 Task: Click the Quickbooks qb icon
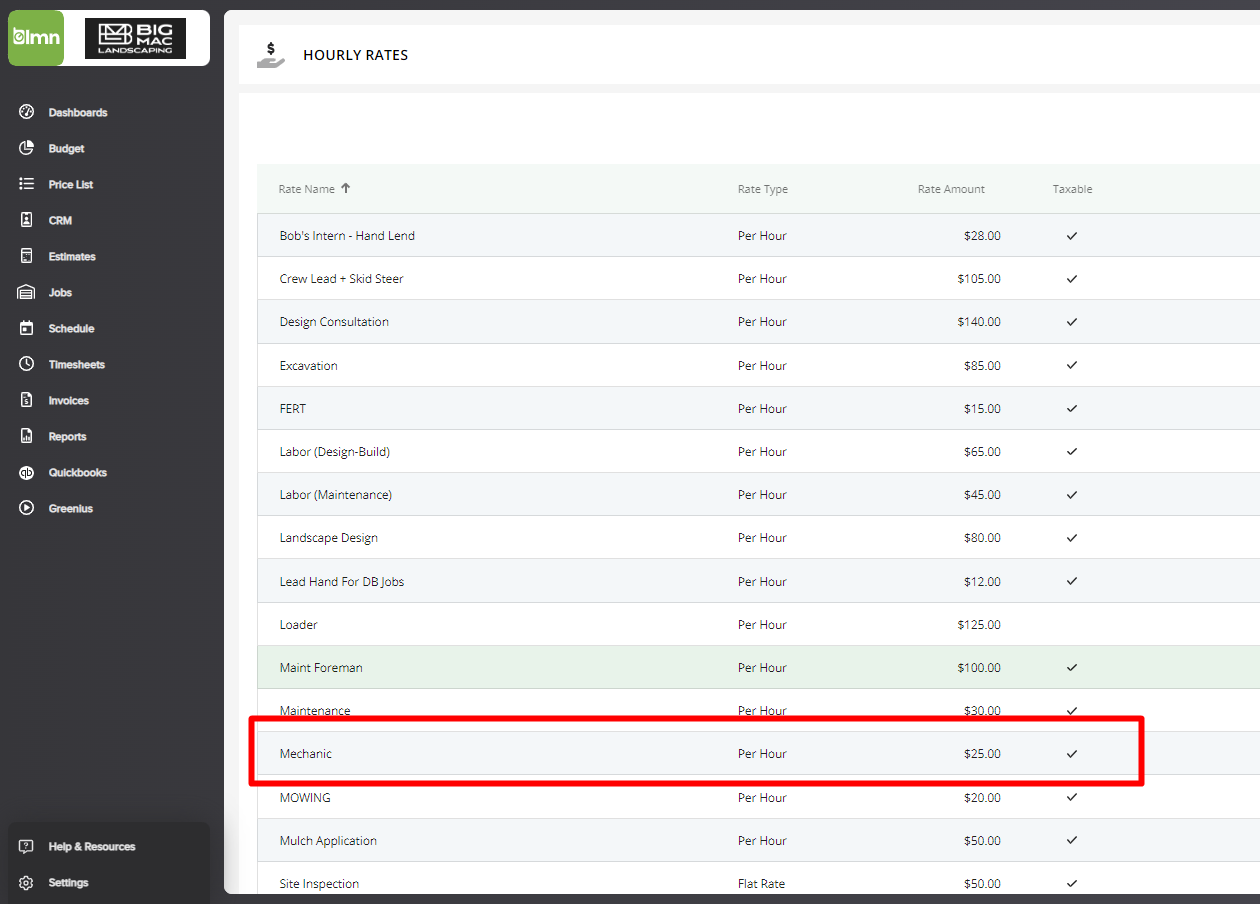pyautogui.click(x=27, y=472)
